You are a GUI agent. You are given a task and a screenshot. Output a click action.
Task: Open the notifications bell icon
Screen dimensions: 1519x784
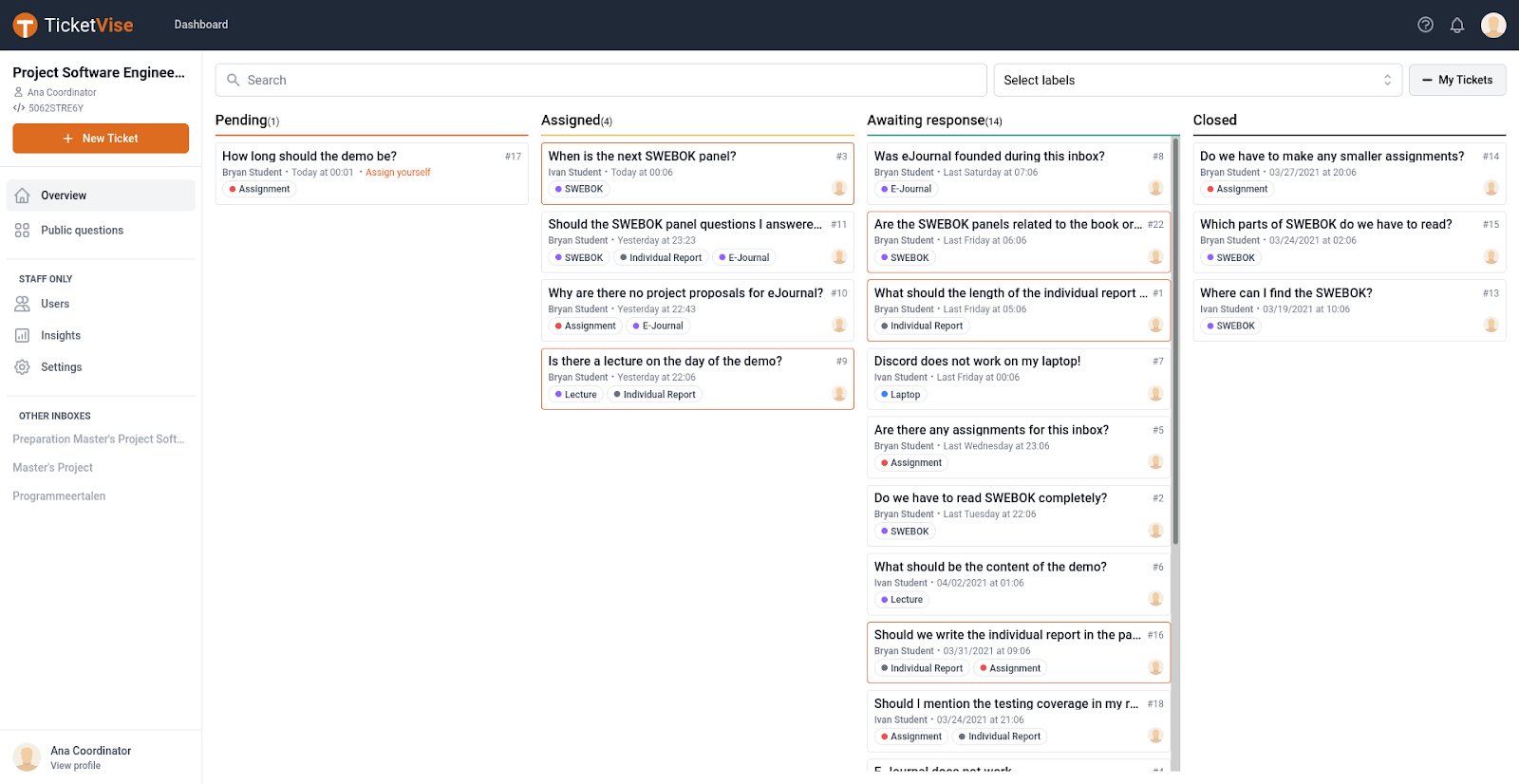tap(1456, 26)
